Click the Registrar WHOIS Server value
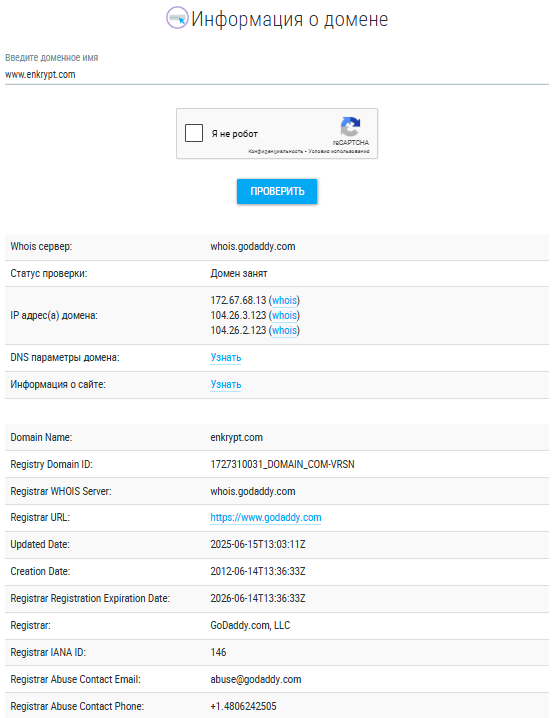 click(253, 491)
